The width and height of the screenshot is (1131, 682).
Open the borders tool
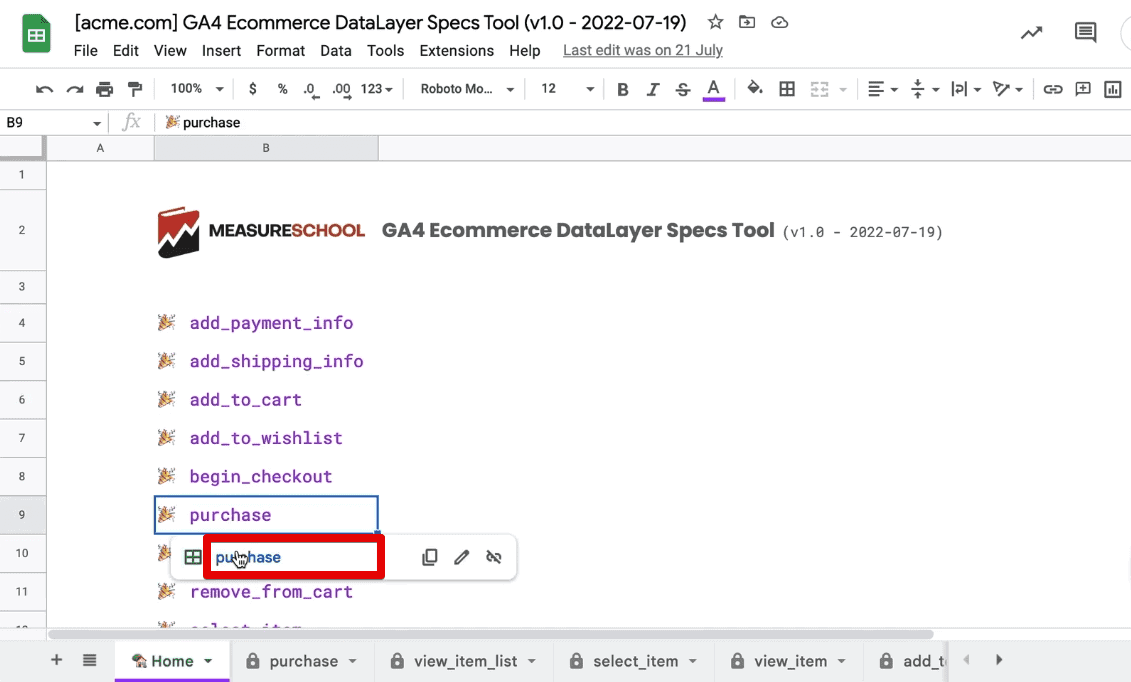pos(787,89)
